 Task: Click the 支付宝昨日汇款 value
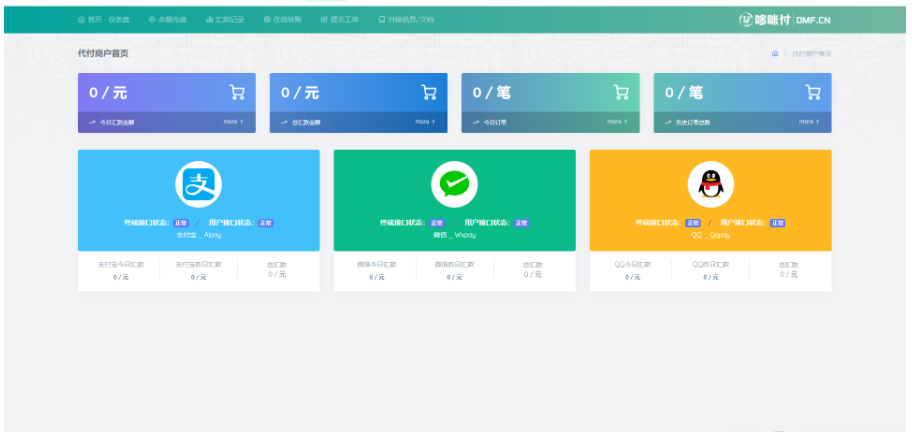[x=198, y=277]
